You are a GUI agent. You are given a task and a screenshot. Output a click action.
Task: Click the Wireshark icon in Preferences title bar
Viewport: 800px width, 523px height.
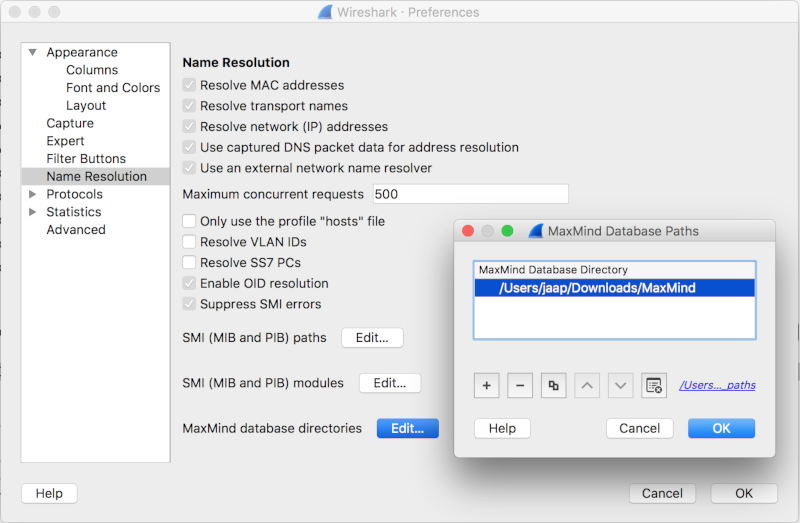[325, 12]
